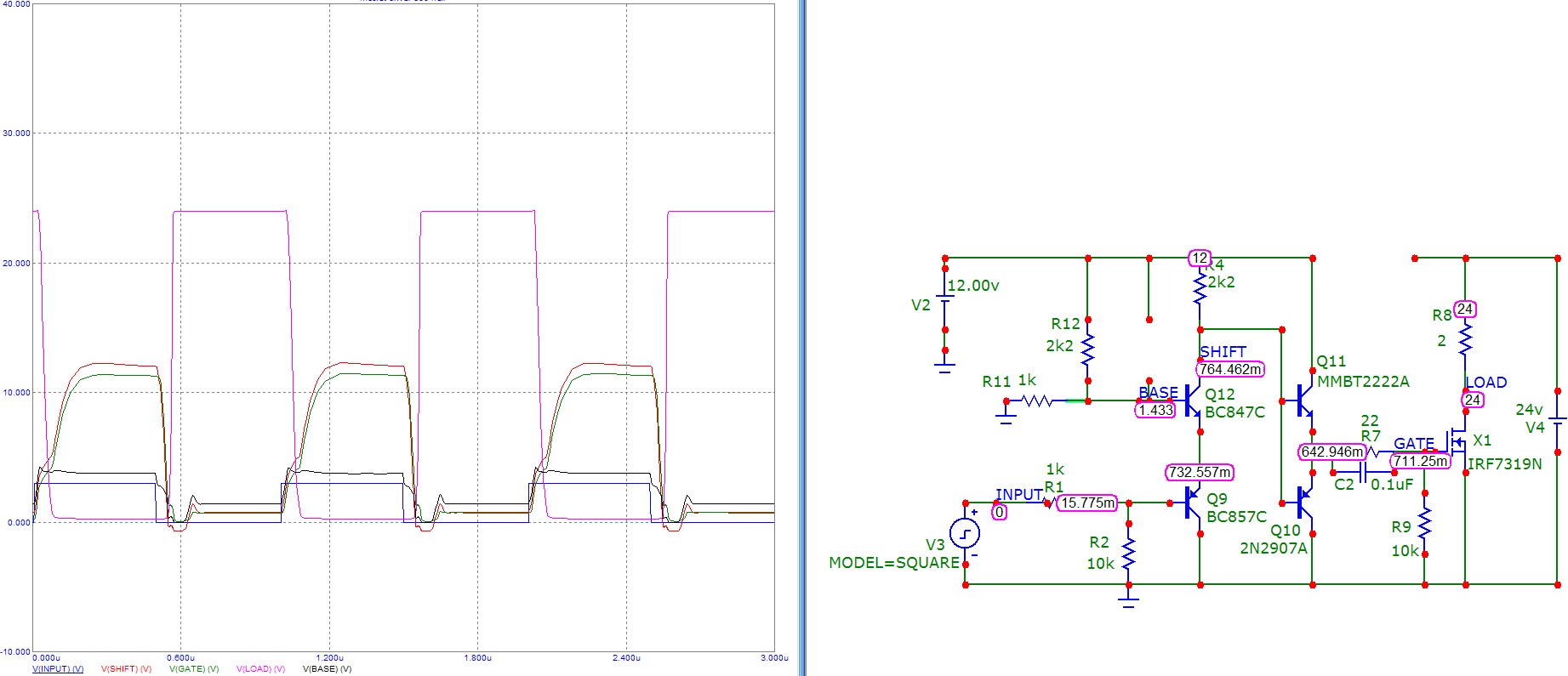Click the Q10 2N2907A transistor symbol

point(1306,503)
